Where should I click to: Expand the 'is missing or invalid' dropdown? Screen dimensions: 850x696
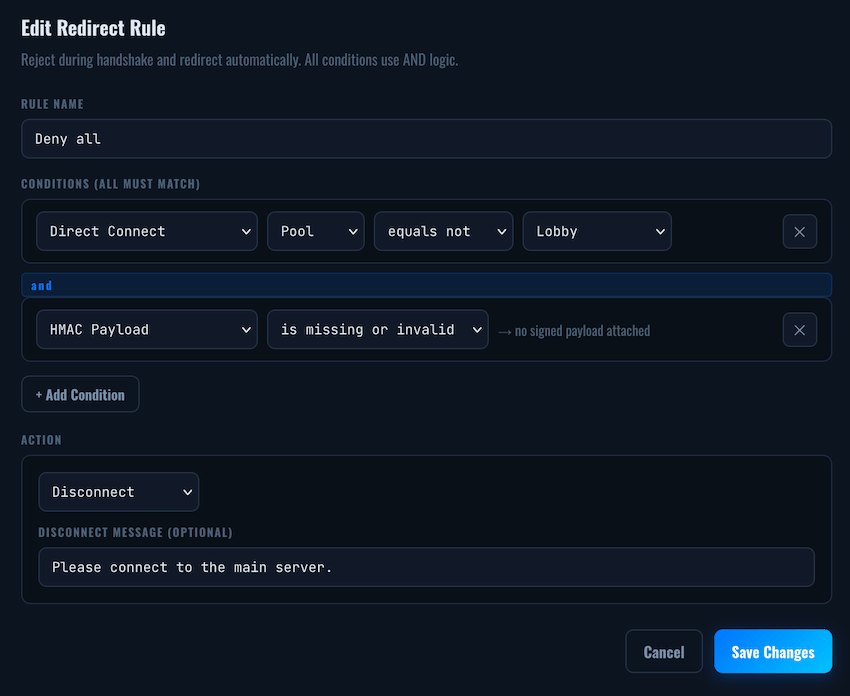pyautogui.click(x=378, y=330)
